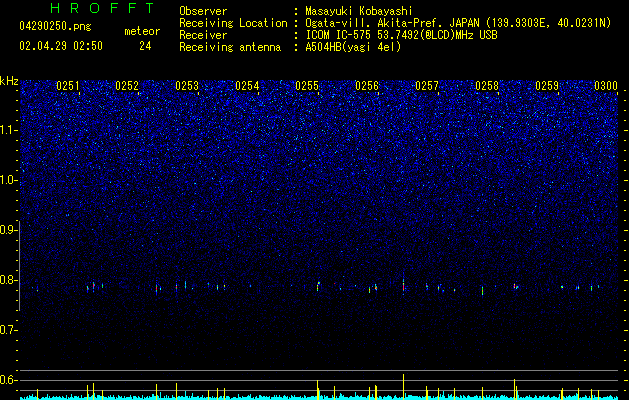Click the 0.6 kHz axis label
The width and height of the screenshot is (629, 400).
(8, 380)
